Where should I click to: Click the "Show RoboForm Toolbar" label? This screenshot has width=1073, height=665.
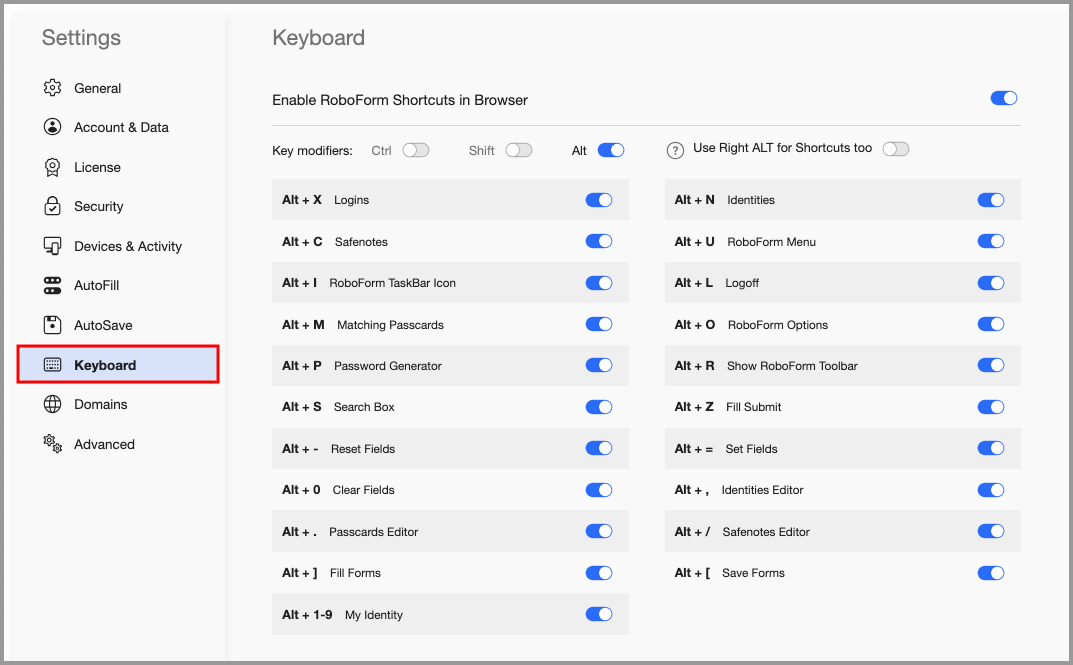792,366
